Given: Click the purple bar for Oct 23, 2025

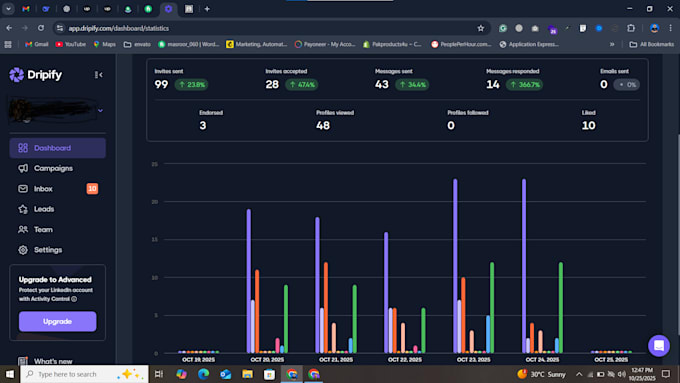Looking at the screenshot, I should click(x=455, y=265).
